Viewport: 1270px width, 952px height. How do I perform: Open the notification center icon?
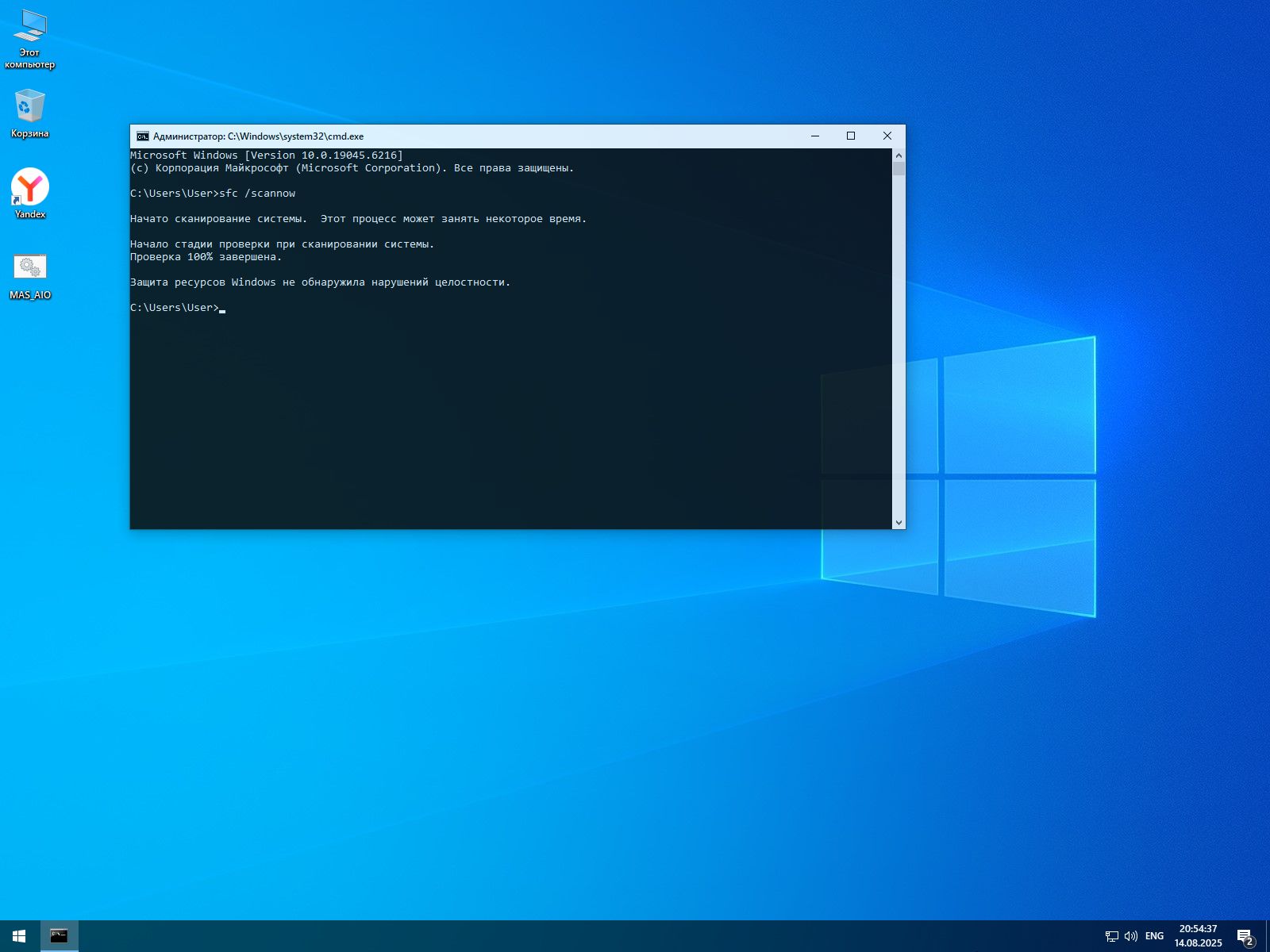pyautogui.click(x=1245, y=937)
